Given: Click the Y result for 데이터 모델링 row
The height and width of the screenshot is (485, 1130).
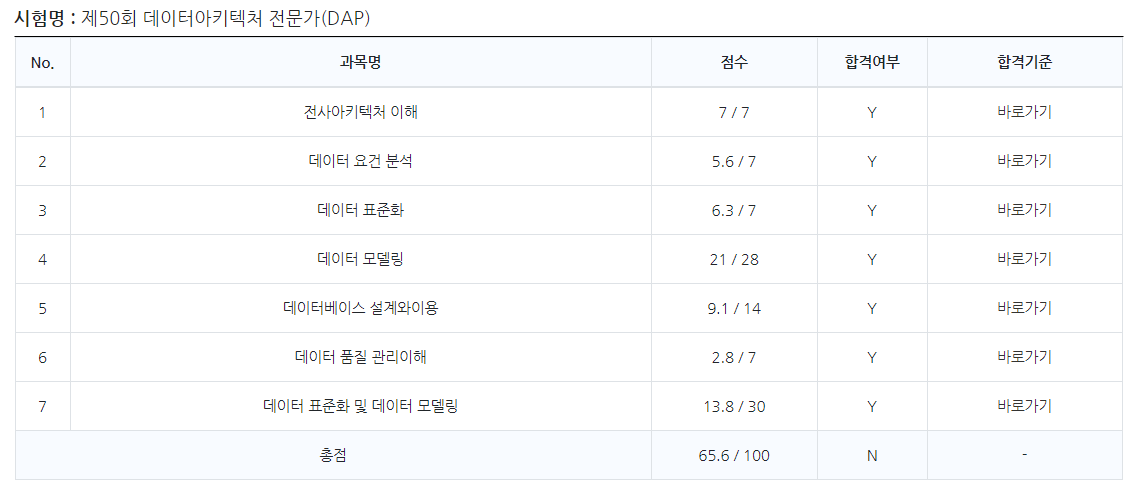Looking at the screenshot, I should click(x=872, y=259).
